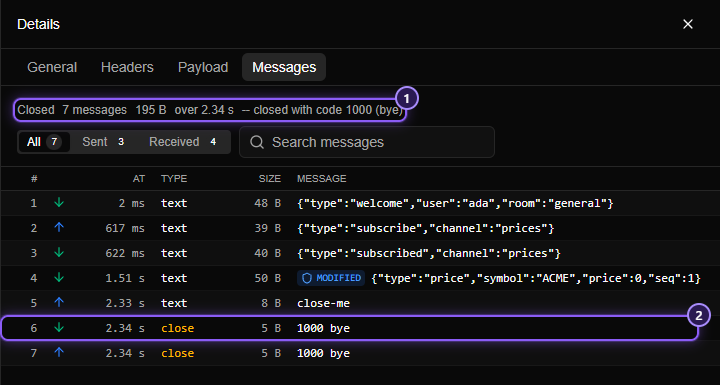Click the TYPE column header
720x385 pixels.
pyautogui.click(x=174, y=179)
